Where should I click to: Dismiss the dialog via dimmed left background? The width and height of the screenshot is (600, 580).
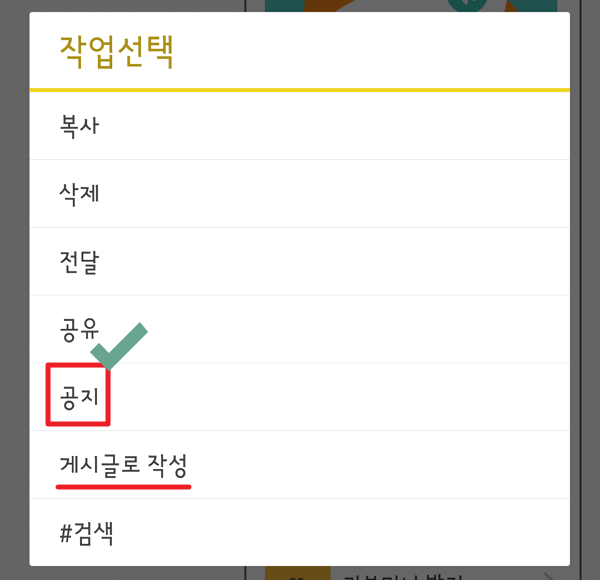15,290
